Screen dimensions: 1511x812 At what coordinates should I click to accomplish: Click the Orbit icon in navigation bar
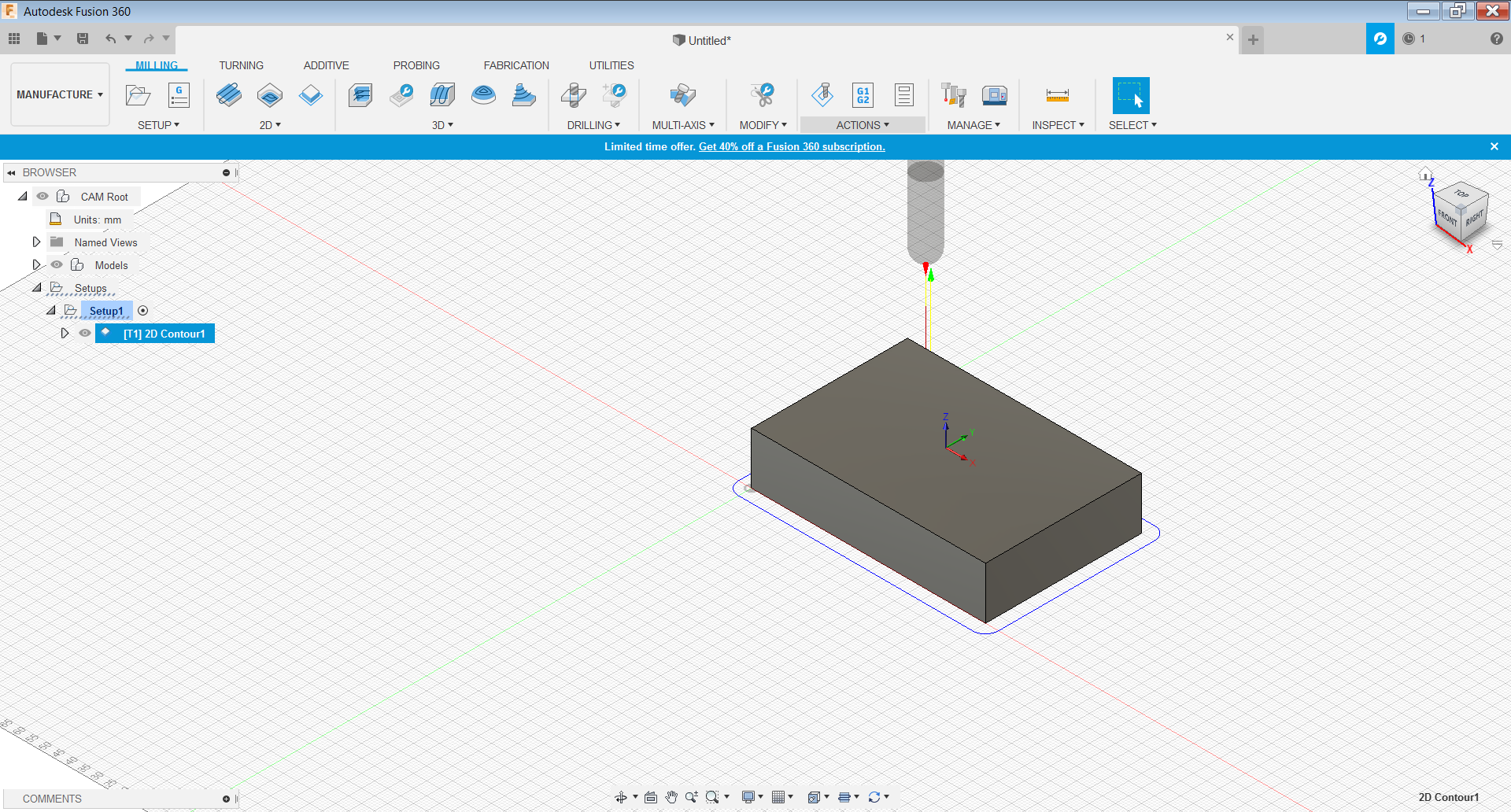click(x=621, y=797)
